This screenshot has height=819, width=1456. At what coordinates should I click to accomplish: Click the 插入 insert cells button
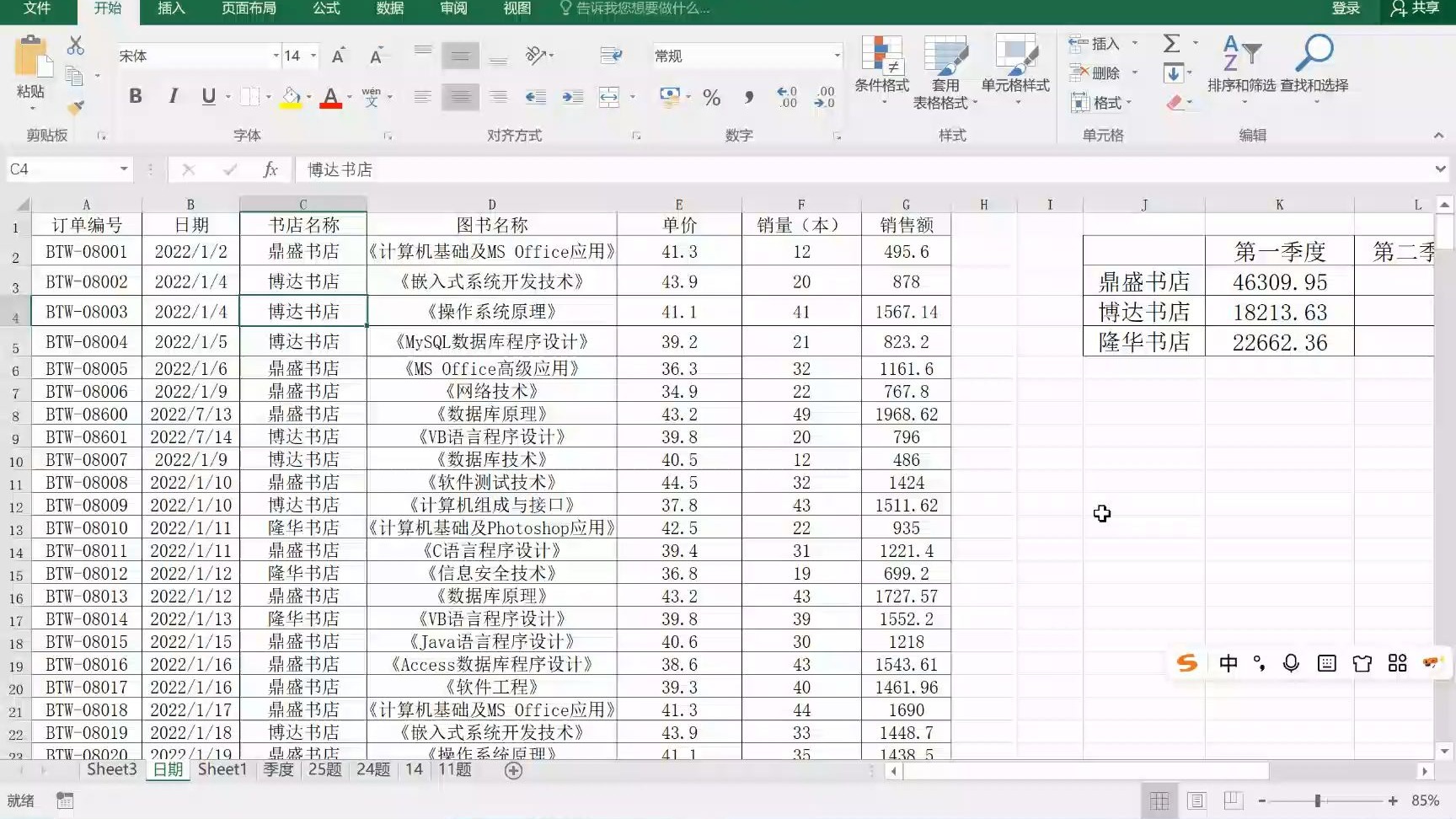(x=1095, y=44)
